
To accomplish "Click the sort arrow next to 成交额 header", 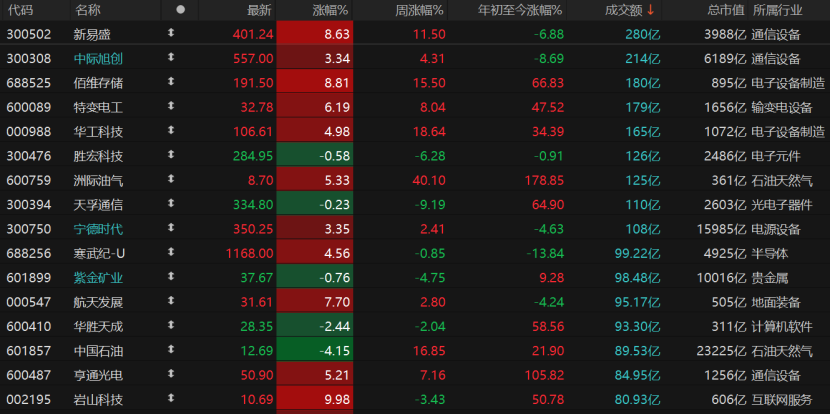I will (x=650, y=10).
